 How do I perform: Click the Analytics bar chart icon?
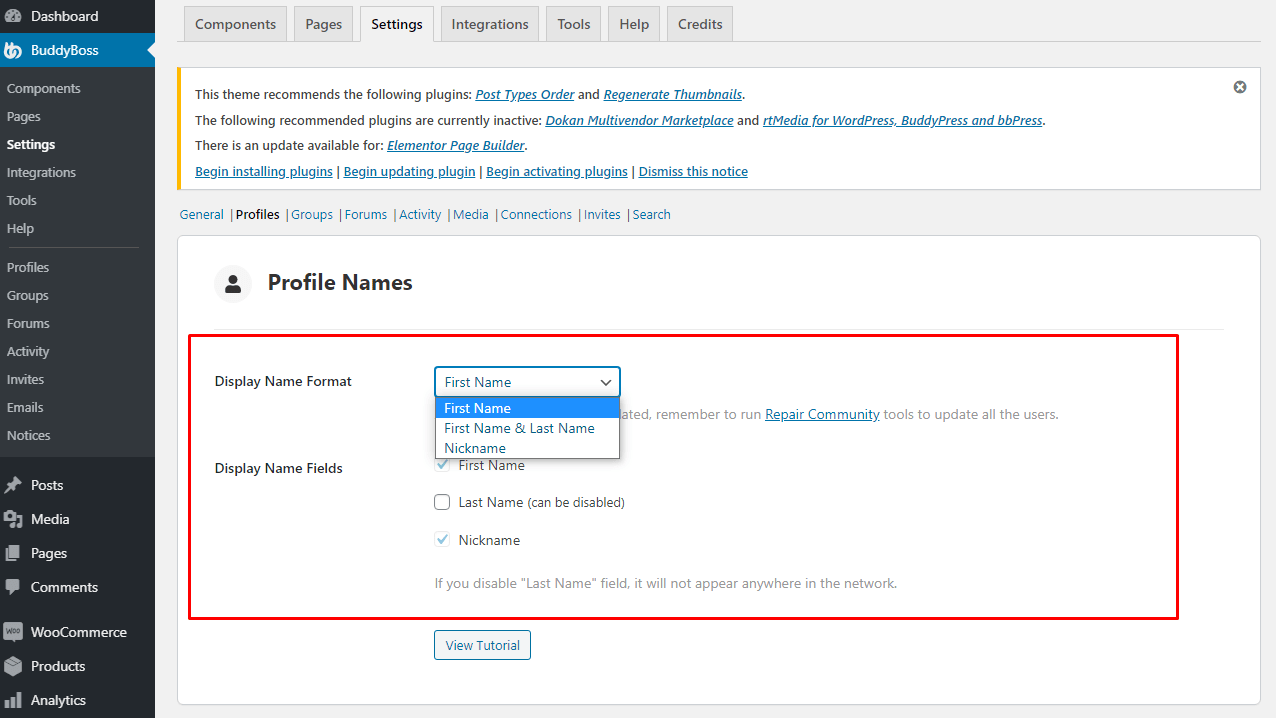[13, 700]
